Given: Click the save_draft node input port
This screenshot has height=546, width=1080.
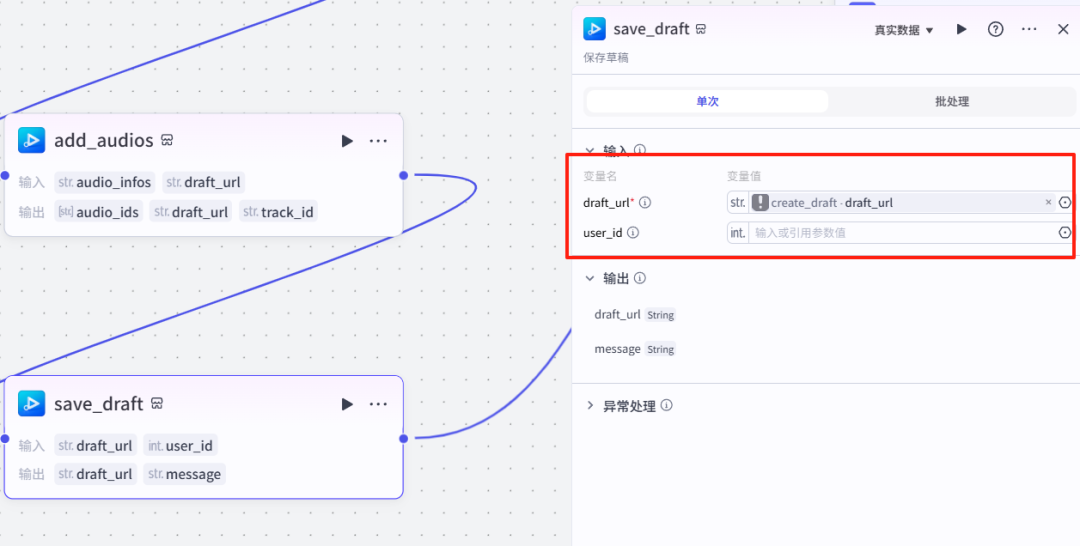Looking at the screenshot, I should (4, 439).
